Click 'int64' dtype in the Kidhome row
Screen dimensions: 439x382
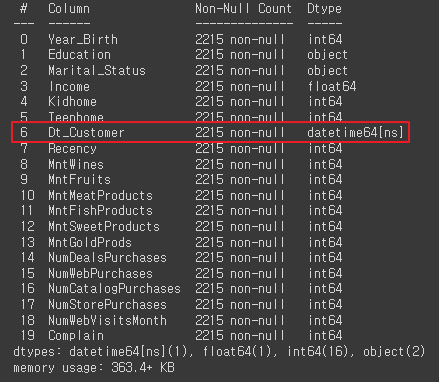coord(325,102)
